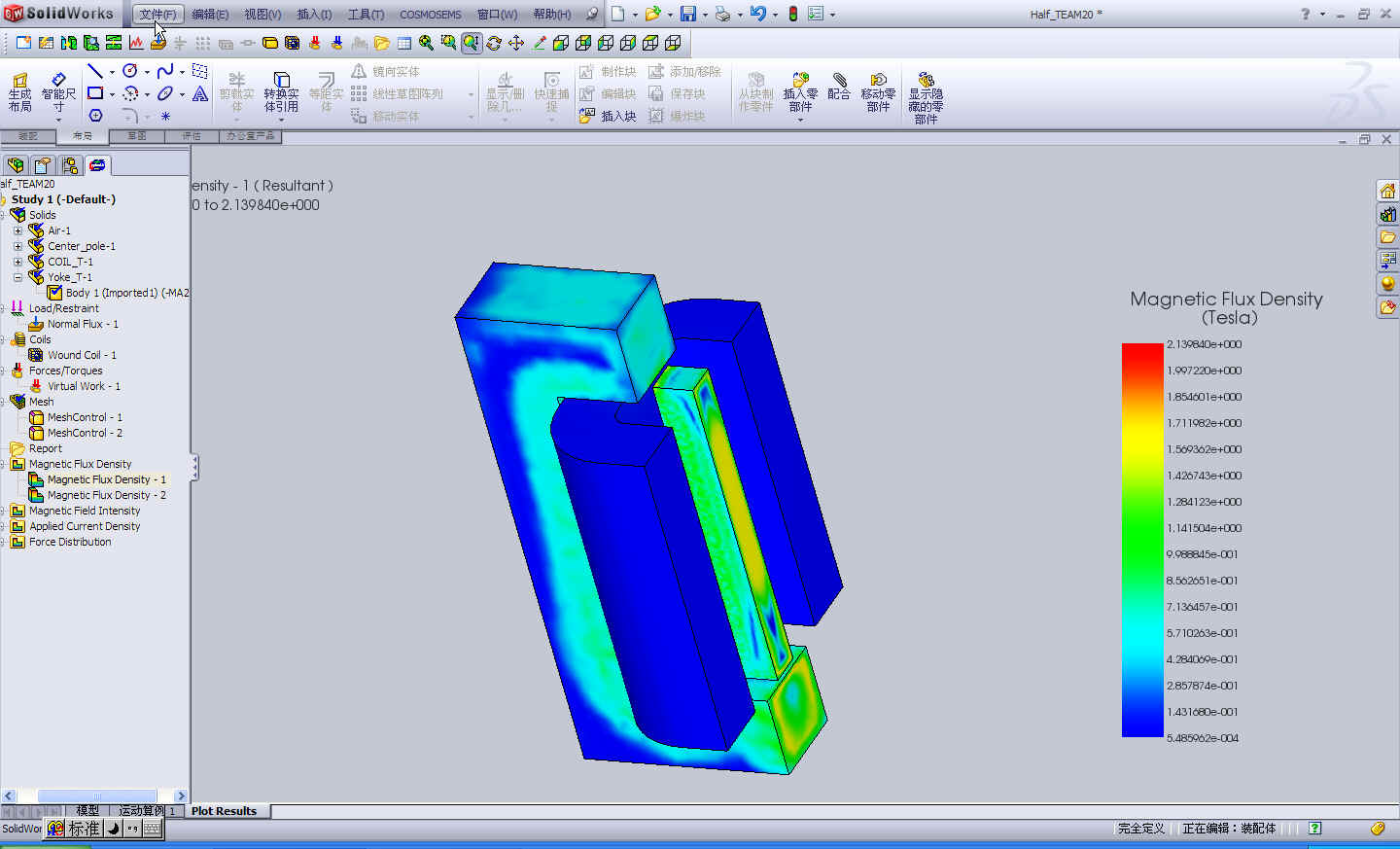This screenshot has width=1400, height=849.
Task: Click the tree panel horizontal scrollbar
Action: (x=95, y=796)
